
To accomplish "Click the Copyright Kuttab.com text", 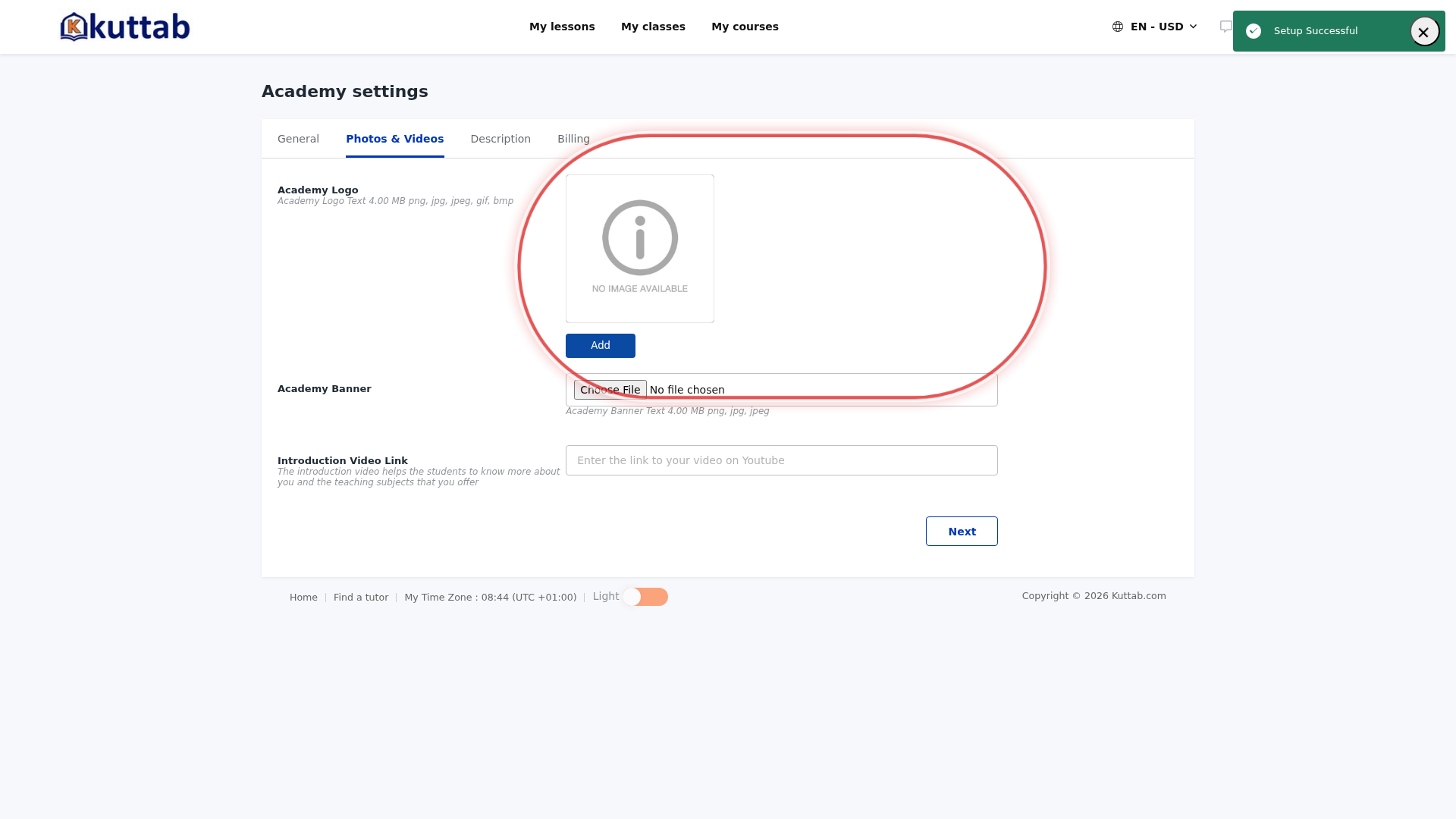I will click(1094, 596).
